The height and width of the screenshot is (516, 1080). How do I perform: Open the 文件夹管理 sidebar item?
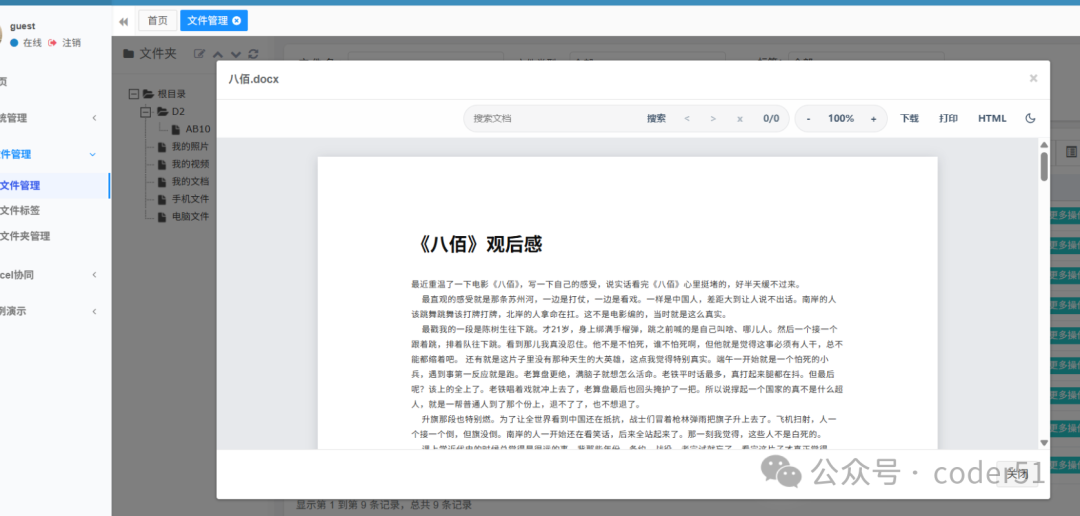[x=25, y=236]
